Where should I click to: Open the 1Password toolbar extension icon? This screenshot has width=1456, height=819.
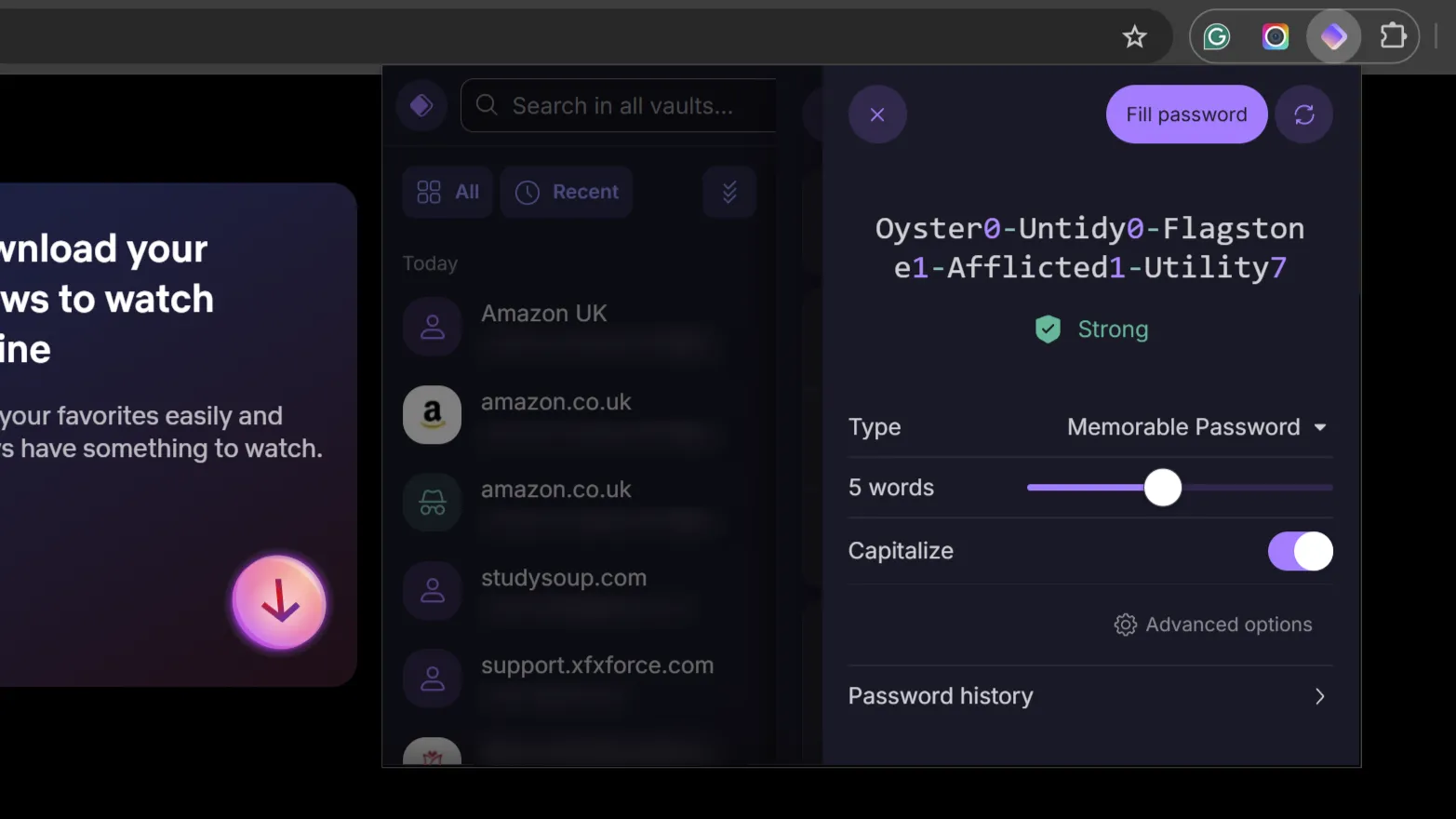click(1333, 36)
